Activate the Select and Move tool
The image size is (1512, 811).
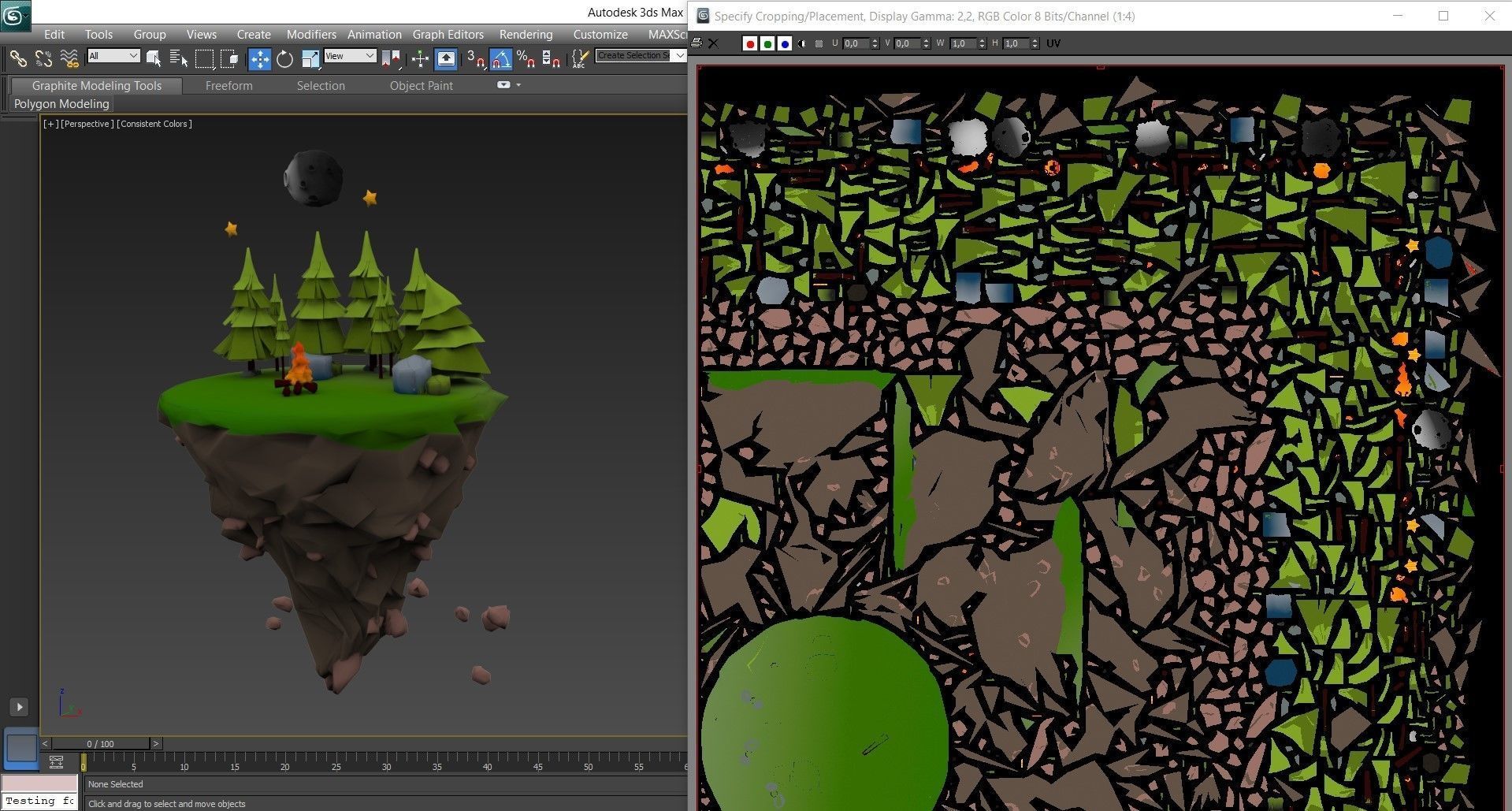pyautogui.click(x=259, y=58)
